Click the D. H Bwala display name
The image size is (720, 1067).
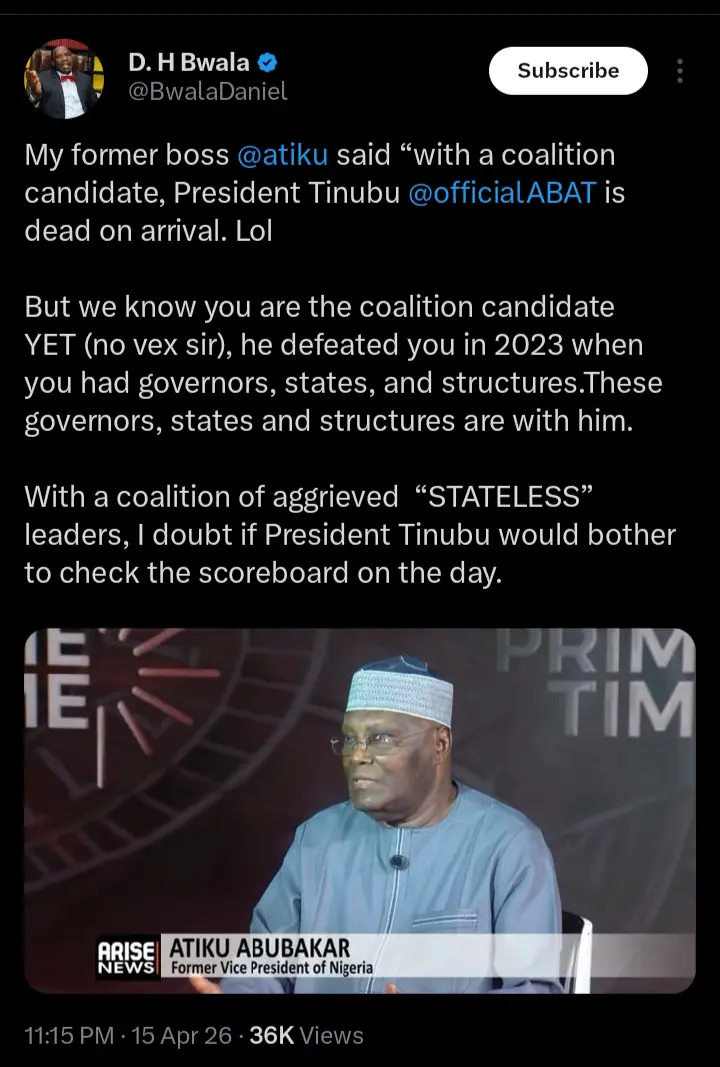pyautogui.click(x=188, y=63)
